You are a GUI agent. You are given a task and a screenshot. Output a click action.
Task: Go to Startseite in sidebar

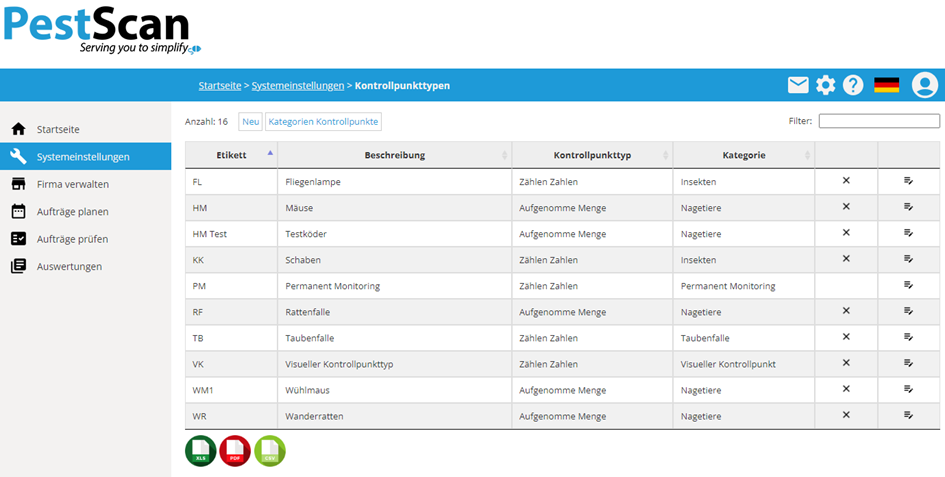tap(86, 129)
